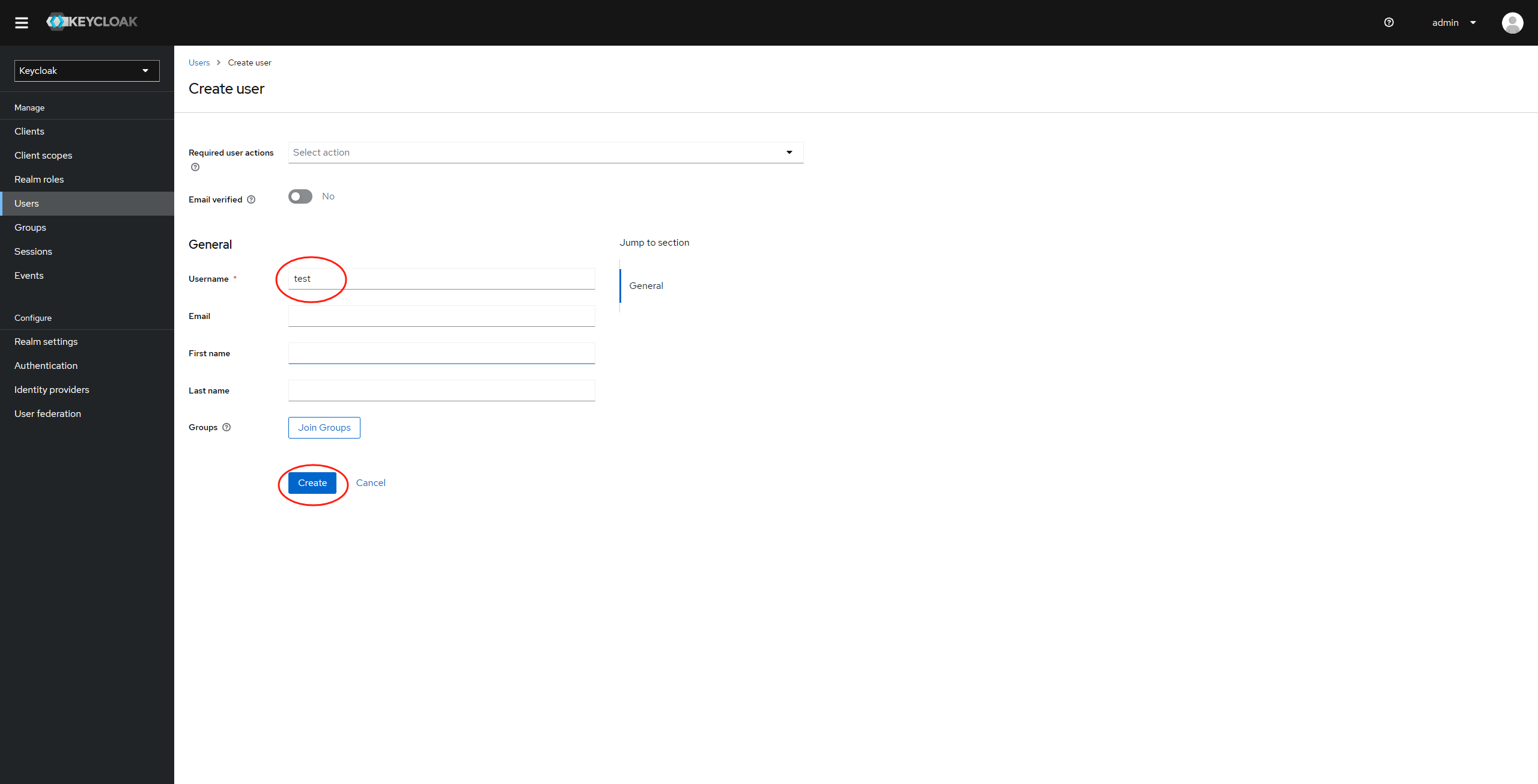Click the settings gear icon in header
This screenshot has width=1538, height=784.
1389,22
